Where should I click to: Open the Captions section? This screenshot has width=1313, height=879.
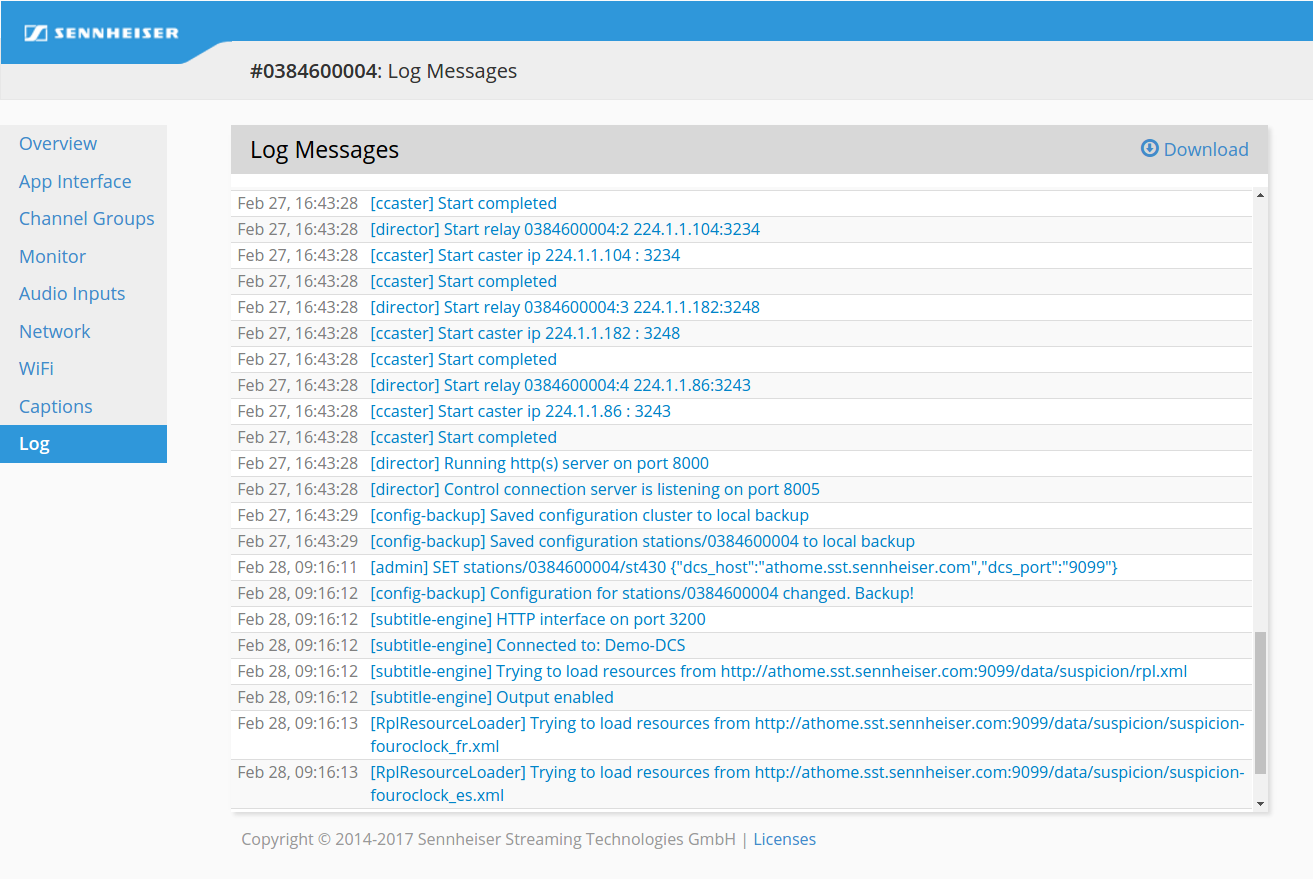[55, 407]
